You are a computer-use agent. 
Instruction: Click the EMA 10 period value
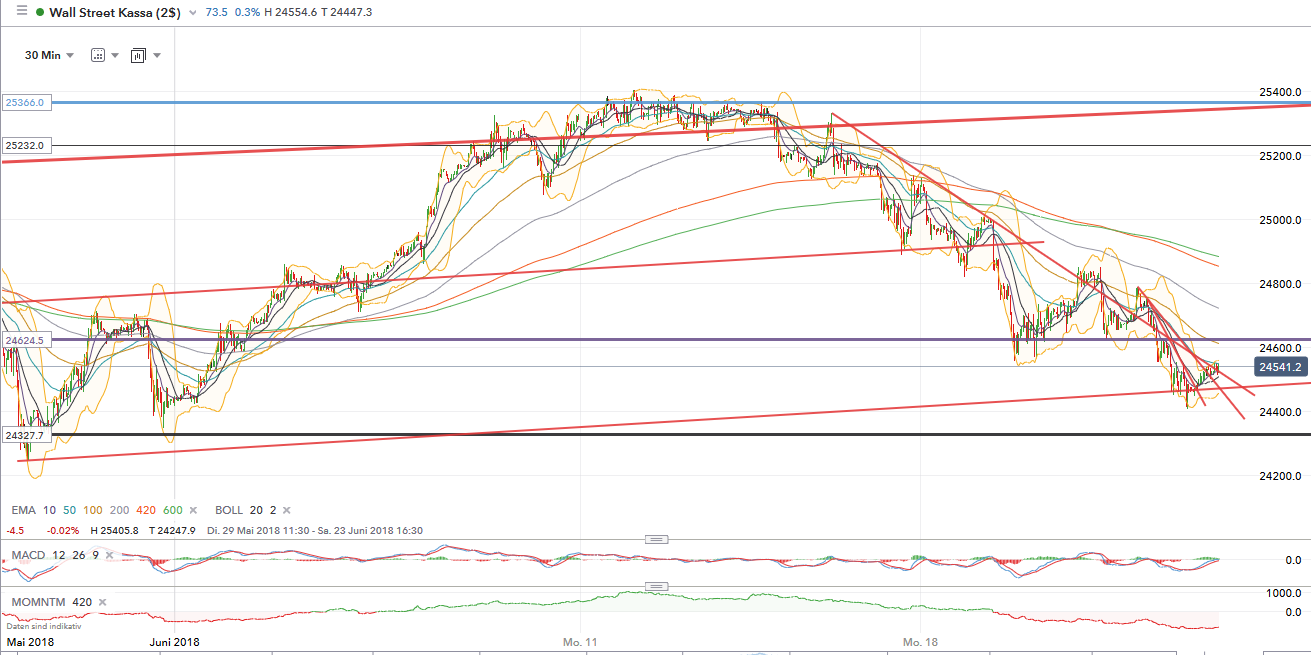[x=49, y=510]
